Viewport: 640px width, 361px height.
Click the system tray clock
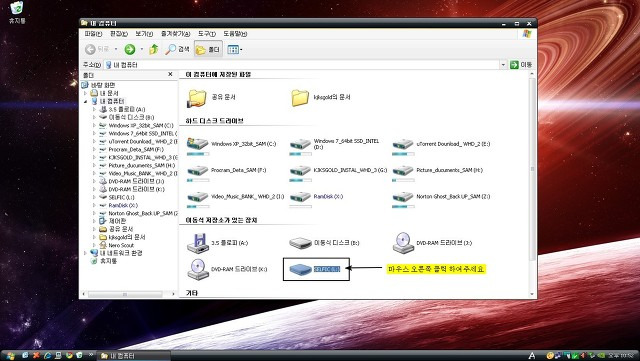click(x=622, y=356)
